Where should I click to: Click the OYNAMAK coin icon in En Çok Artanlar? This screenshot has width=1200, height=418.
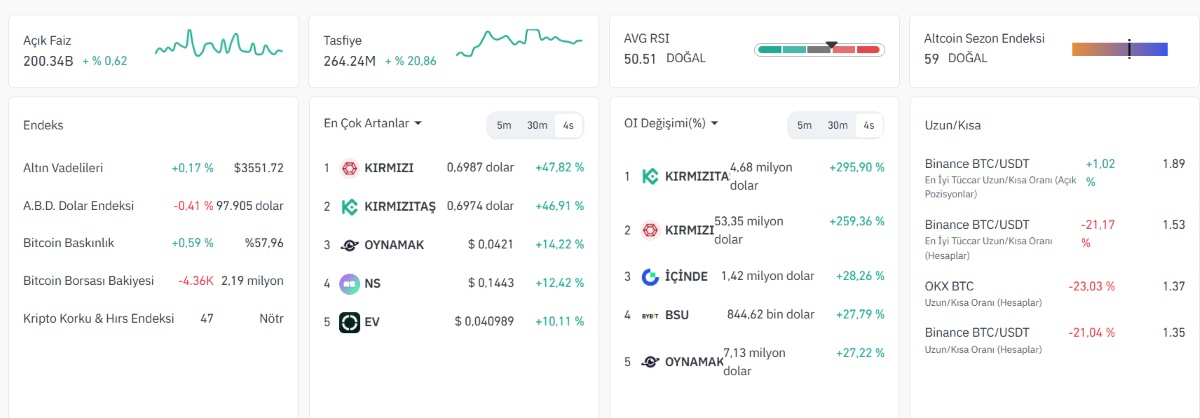click(349, 245)
